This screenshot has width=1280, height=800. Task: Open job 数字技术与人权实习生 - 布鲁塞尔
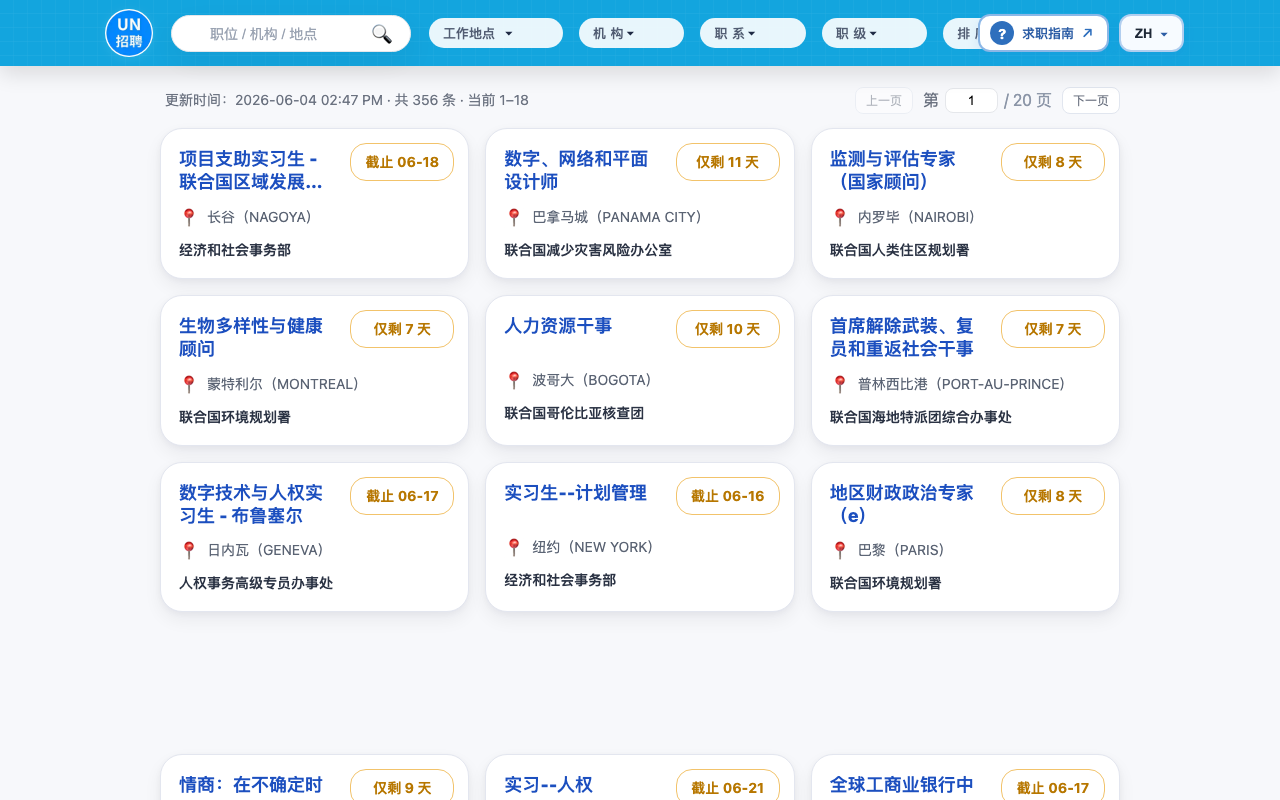coord(251,504)
